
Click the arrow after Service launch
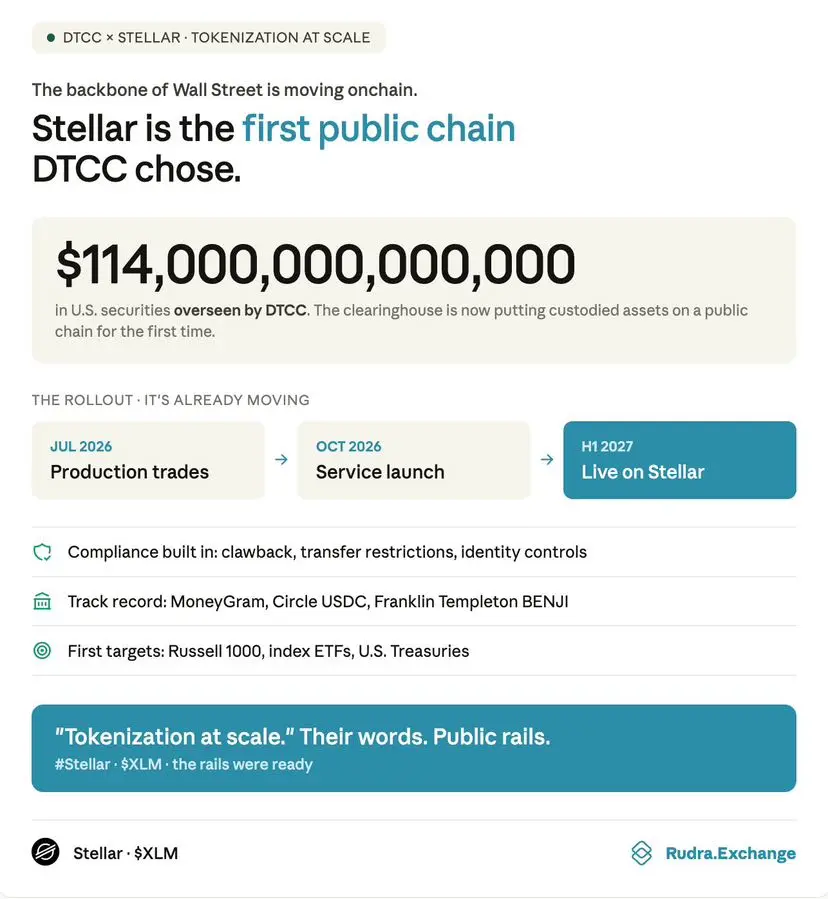point(547,460)
